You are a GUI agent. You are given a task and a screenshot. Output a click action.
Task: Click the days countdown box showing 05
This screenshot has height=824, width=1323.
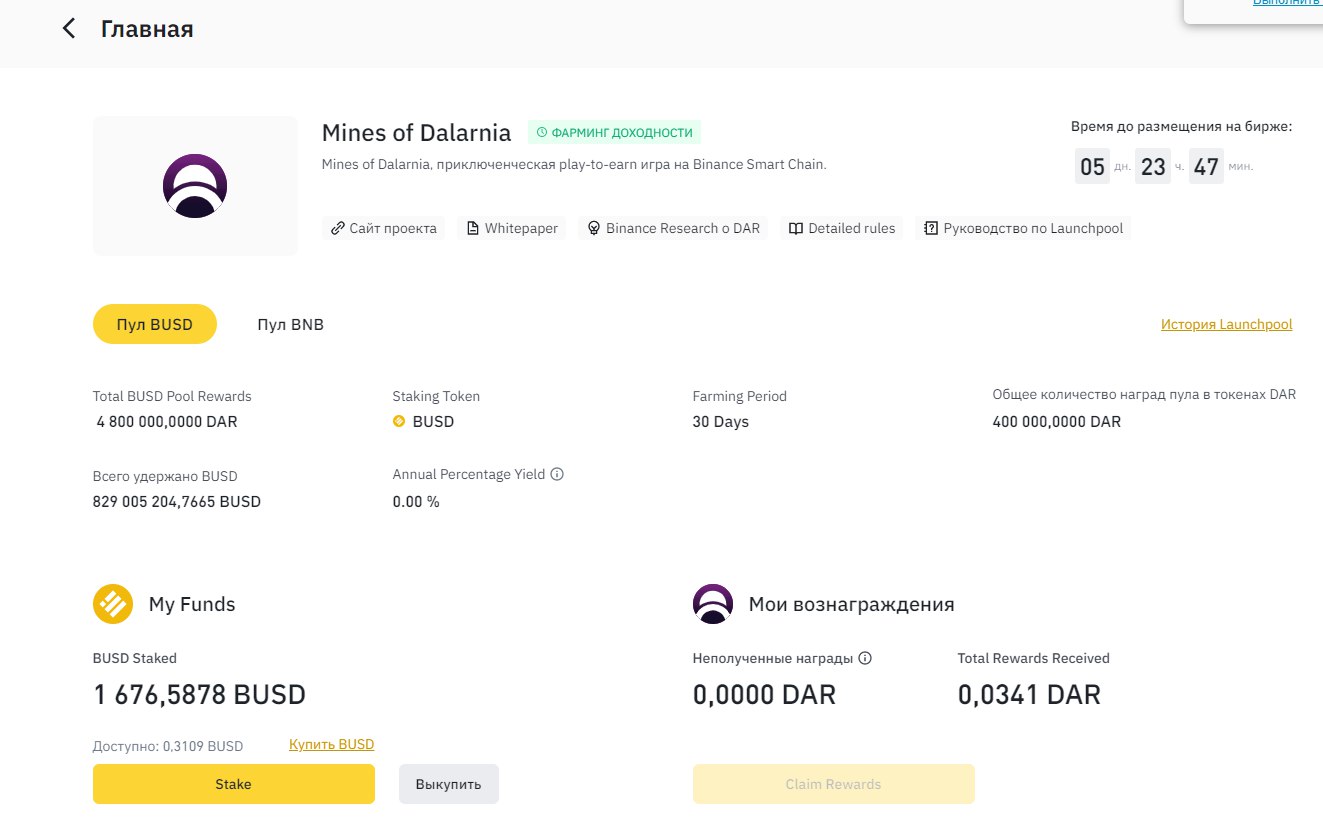pos(1092,166)
